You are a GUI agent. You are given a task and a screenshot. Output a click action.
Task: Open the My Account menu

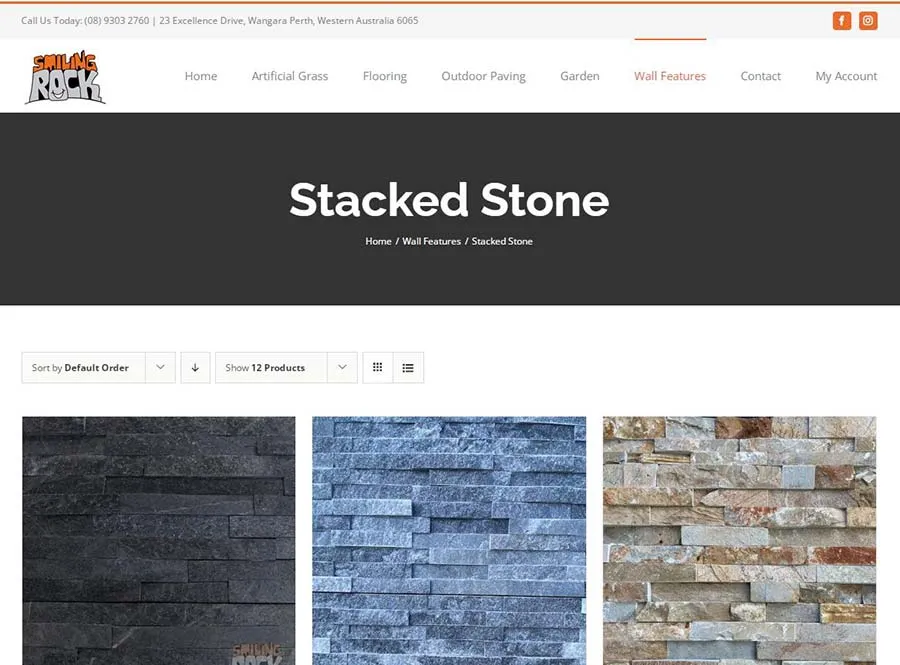pos(846,76)
